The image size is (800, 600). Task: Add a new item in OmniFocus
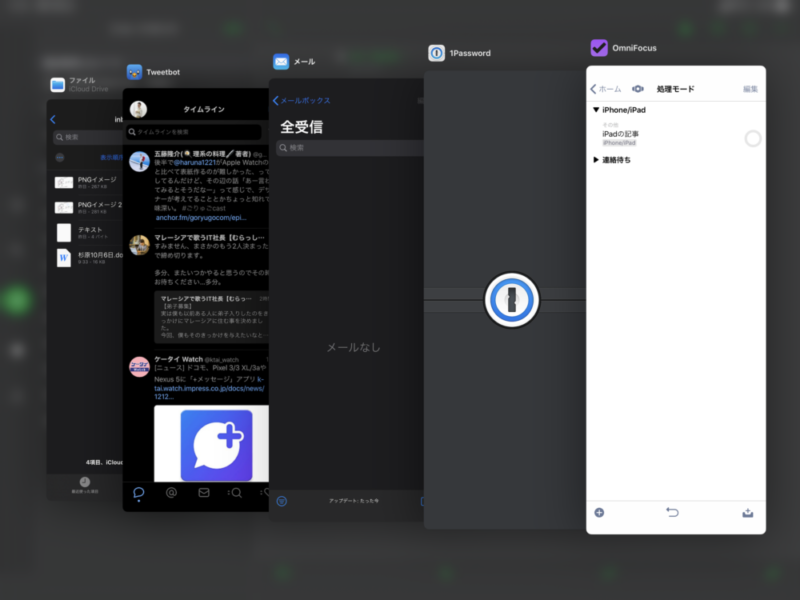pos(599,512)
